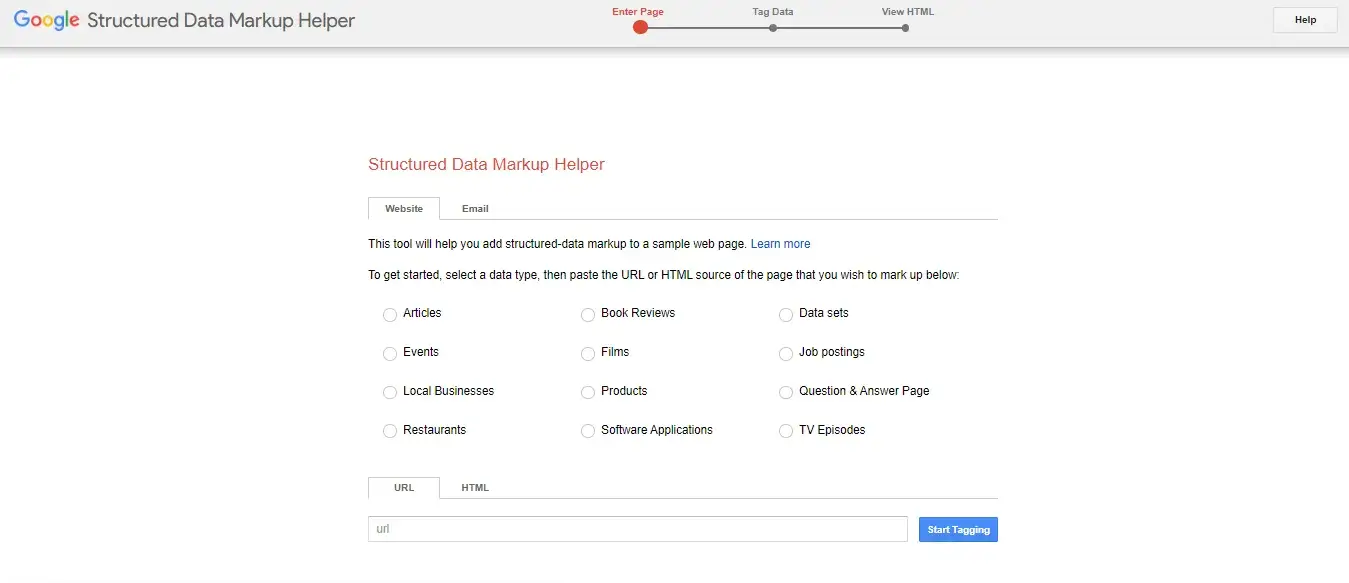
Task: Select the Articles data type
Action: tap(390, 314)
